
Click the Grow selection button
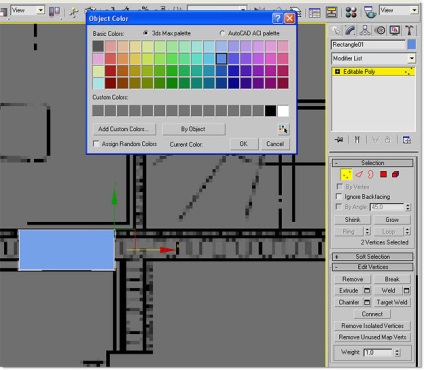[392, 220]
